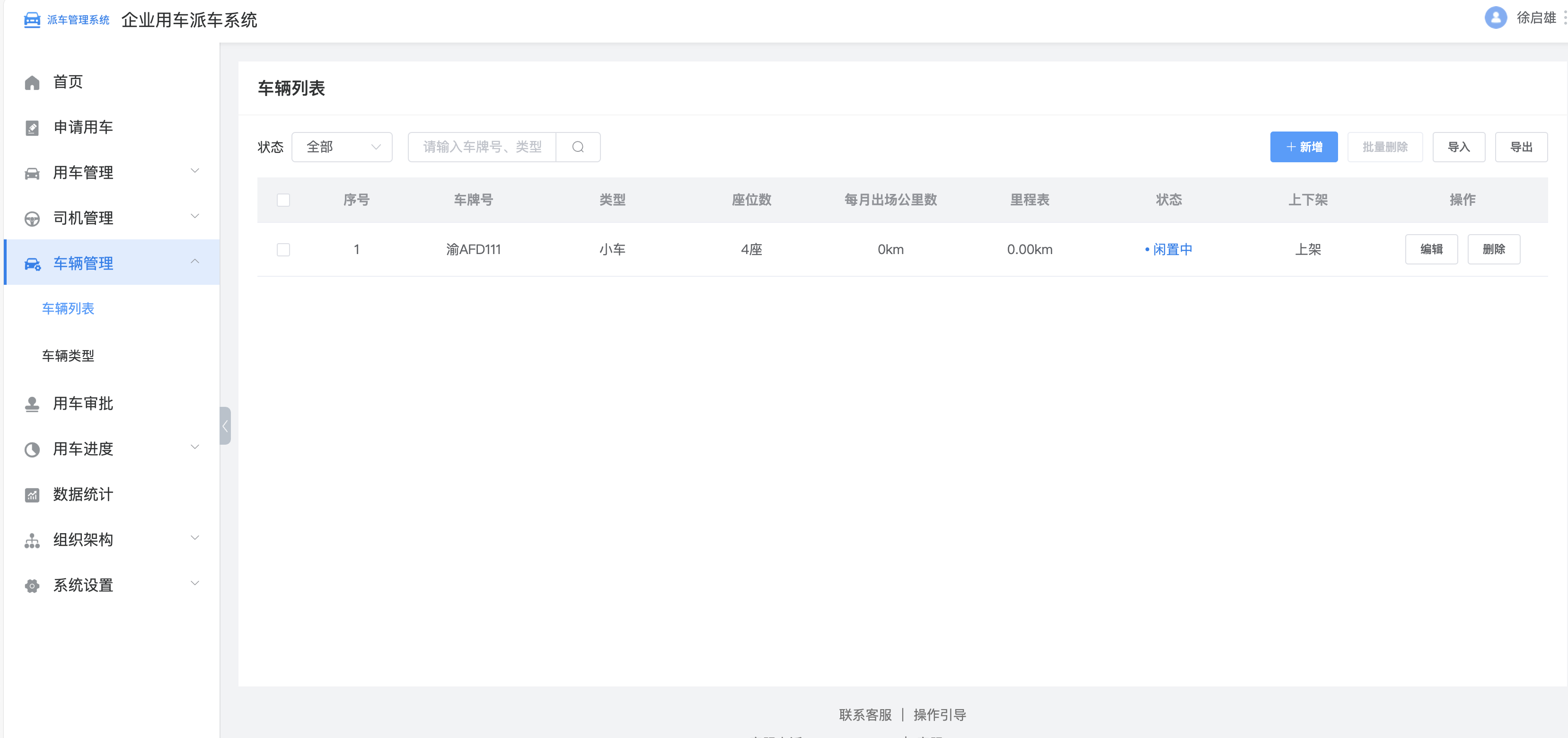Click the 0.00km mileage cell
The height and width of the screenshot is (738, 1568).
[1029, 249]
